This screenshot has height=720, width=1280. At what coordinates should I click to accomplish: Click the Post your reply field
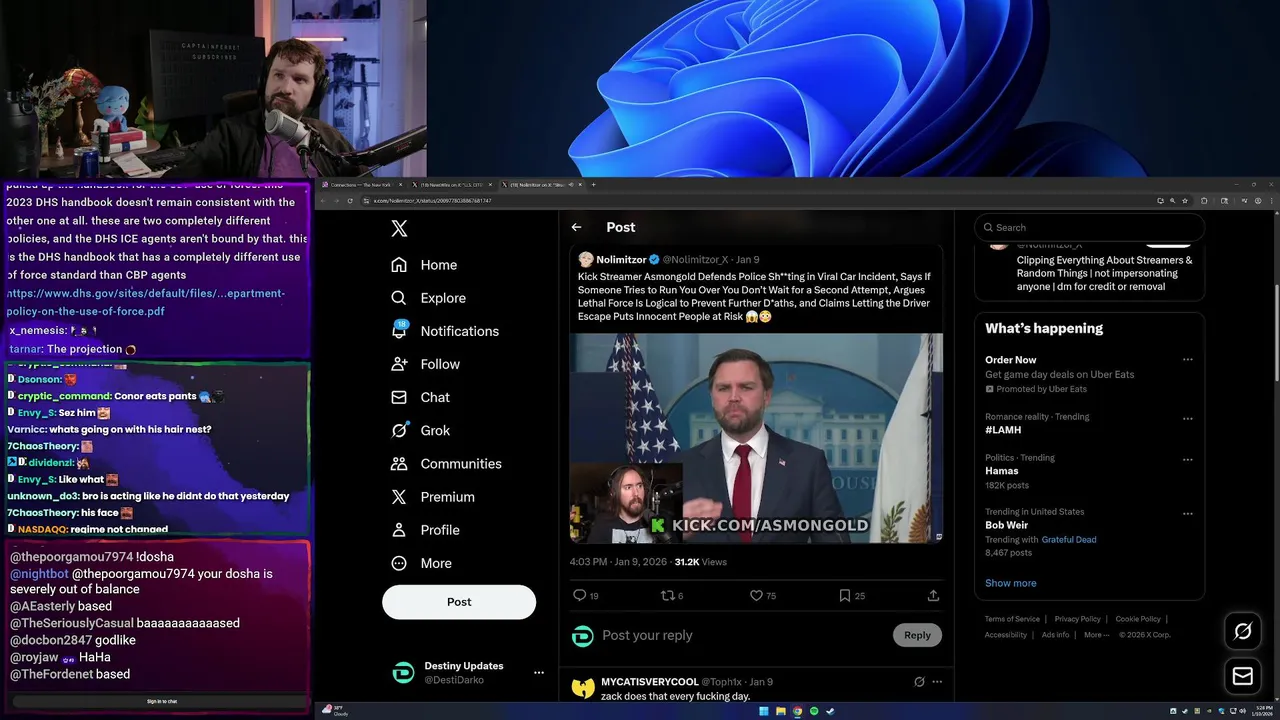[x=743, y=635]
